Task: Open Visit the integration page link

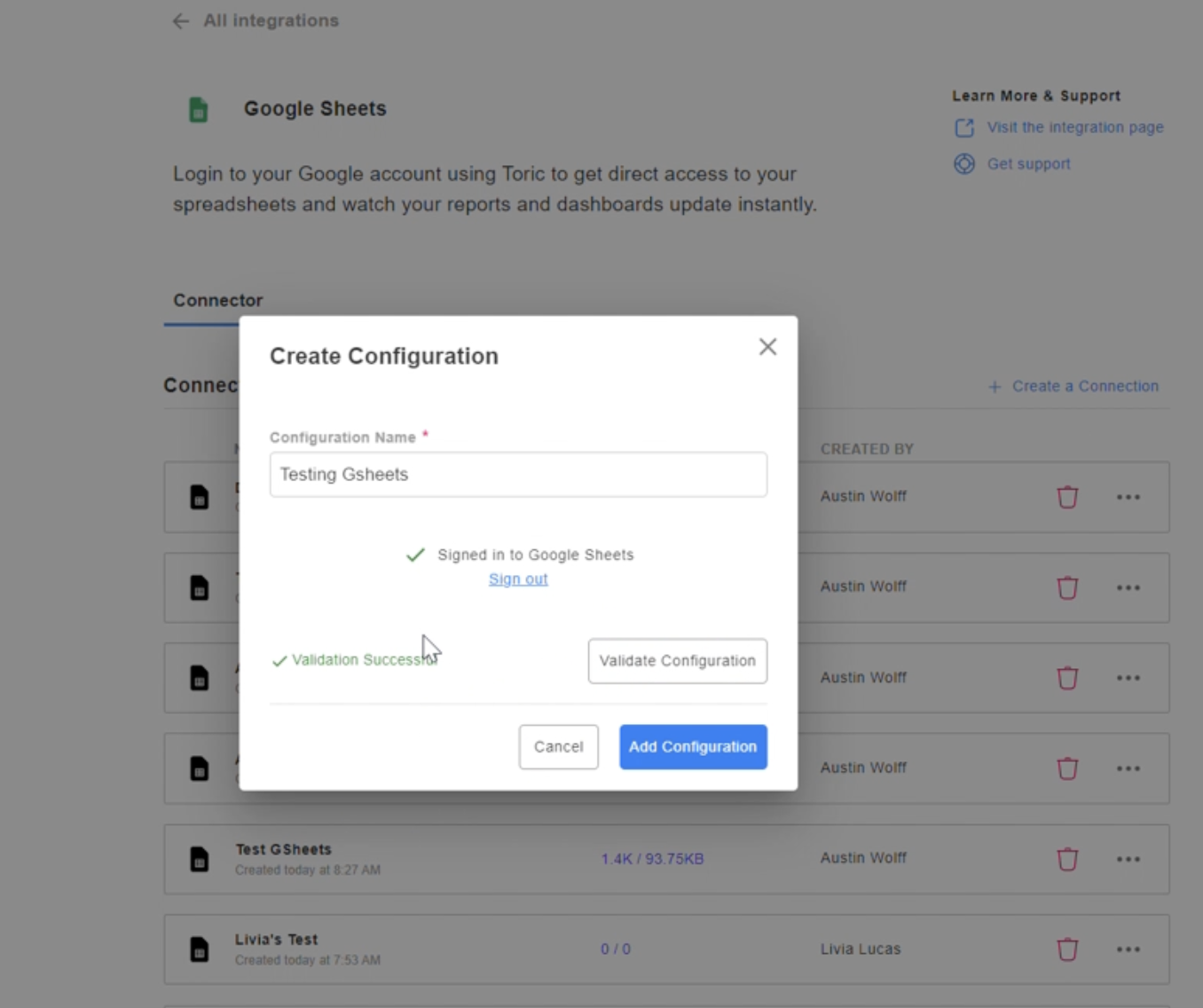Action: [1075, 128]
